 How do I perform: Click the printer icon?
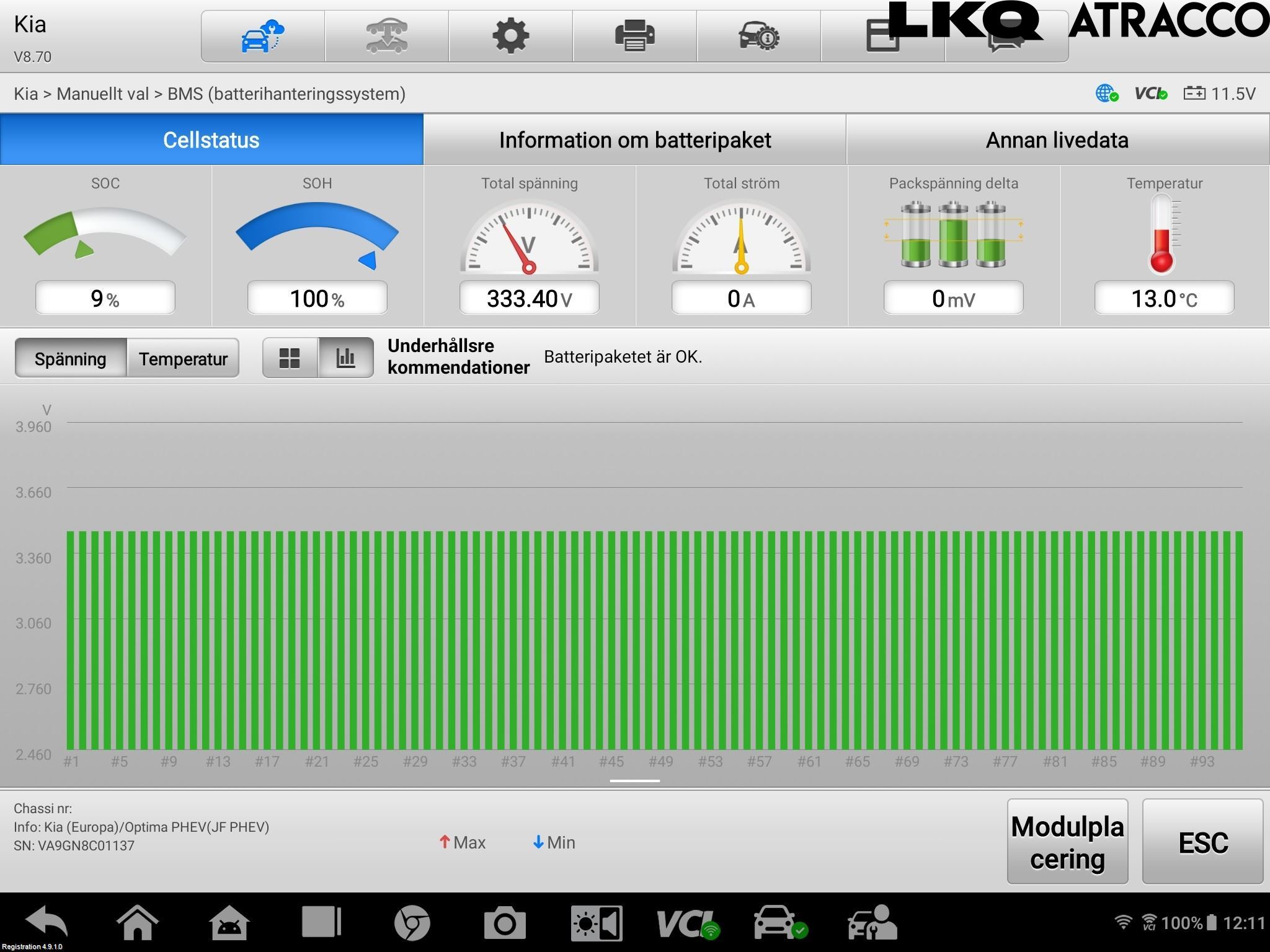click(x=635, y=36)
